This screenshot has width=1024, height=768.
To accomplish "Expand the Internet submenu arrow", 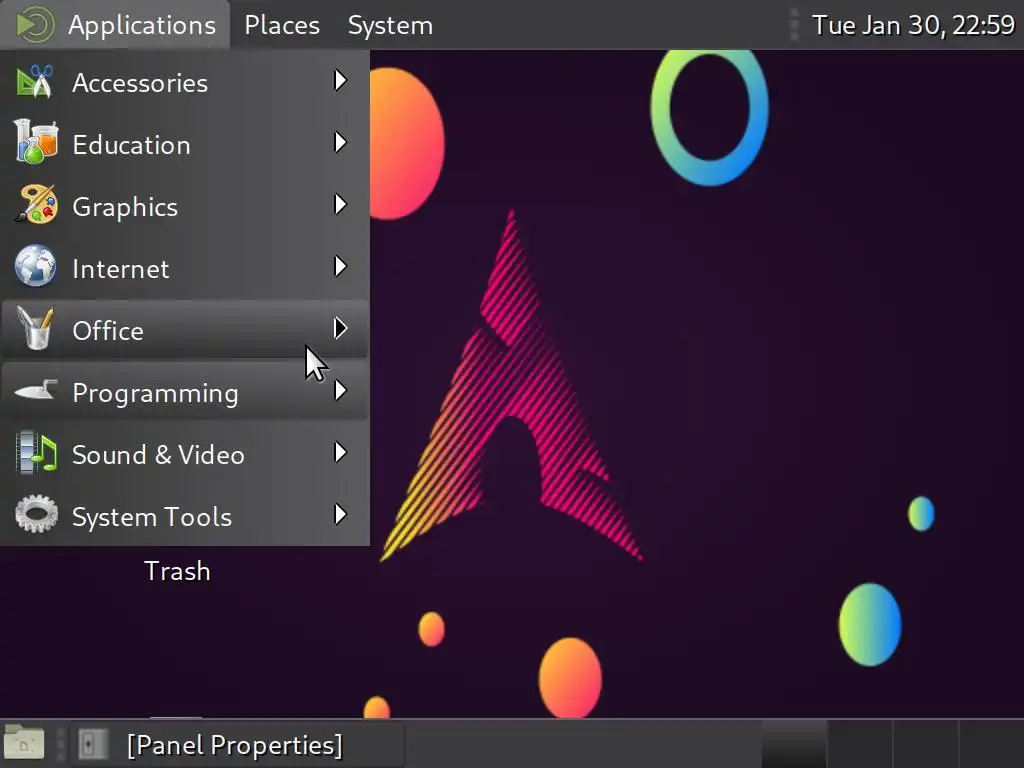I will tap(340, 266).
